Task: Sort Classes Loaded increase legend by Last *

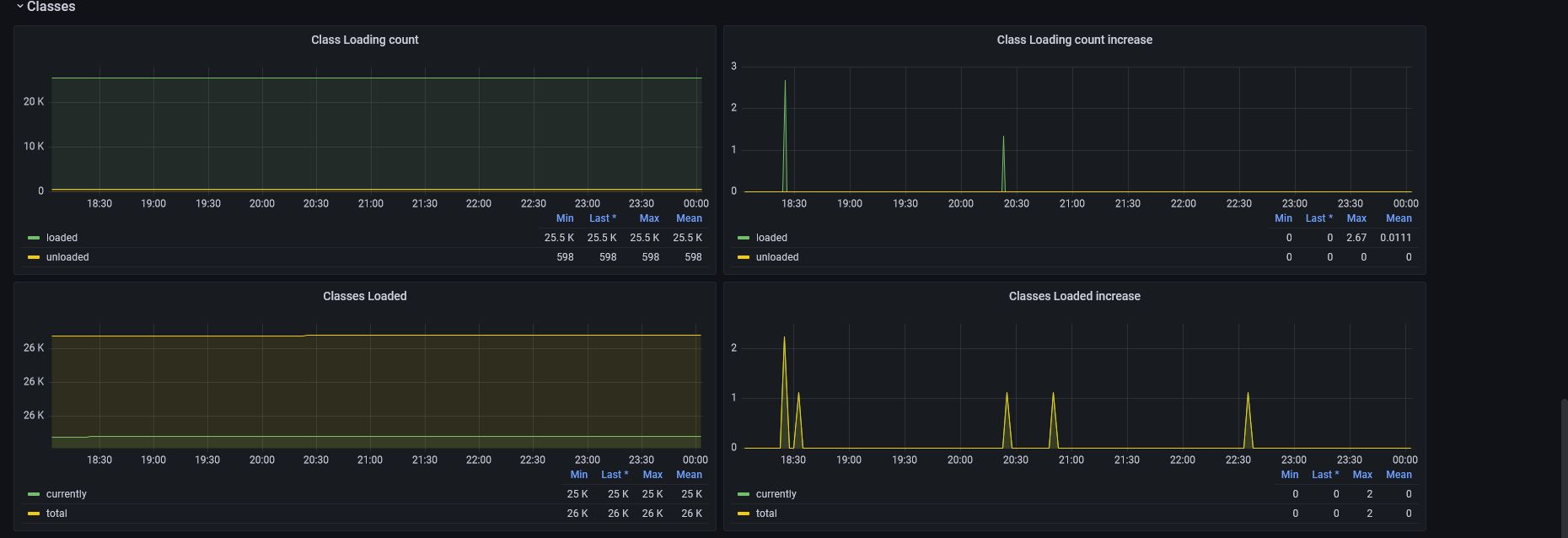Action: (x=1325, y=475)
